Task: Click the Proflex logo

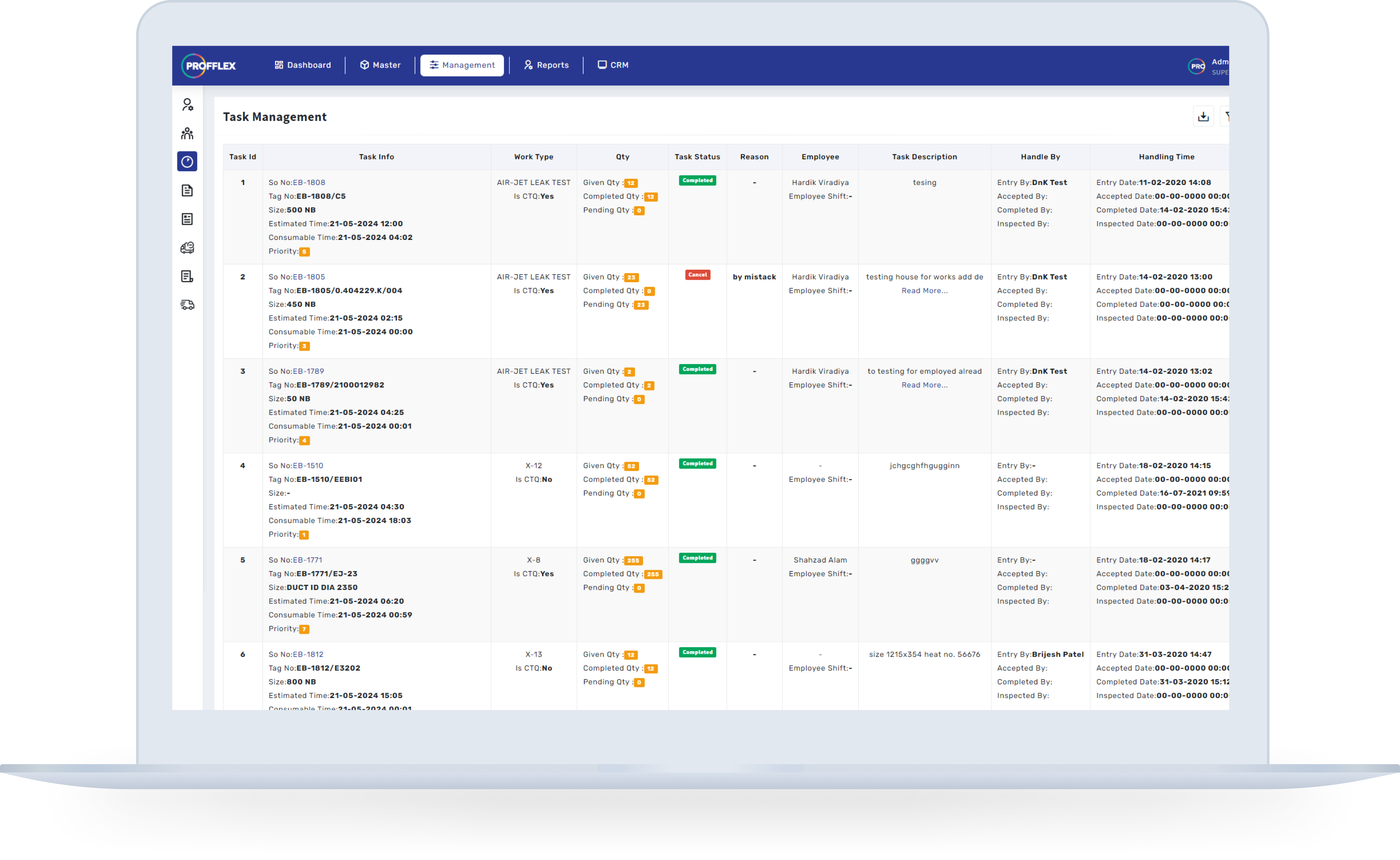Action: (x=209, y=65)
